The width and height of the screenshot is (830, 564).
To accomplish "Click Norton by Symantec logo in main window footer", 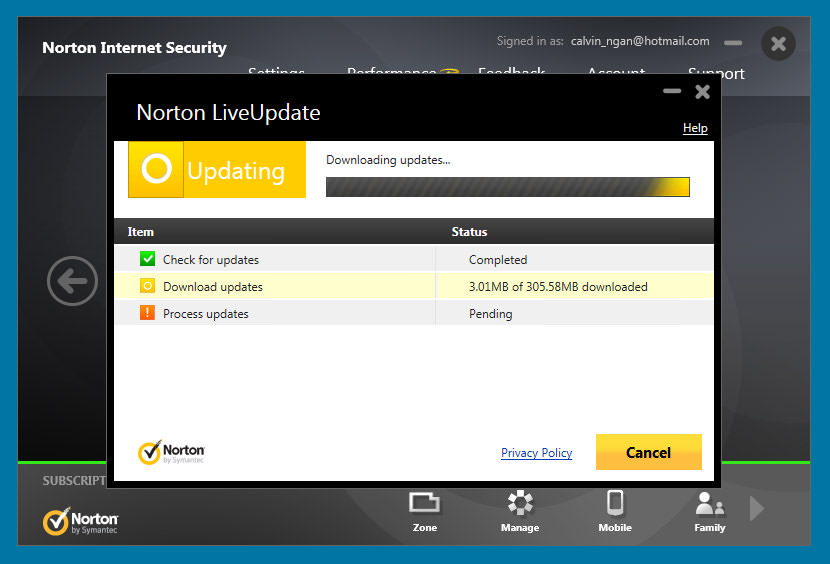I will tap(80, 521).
